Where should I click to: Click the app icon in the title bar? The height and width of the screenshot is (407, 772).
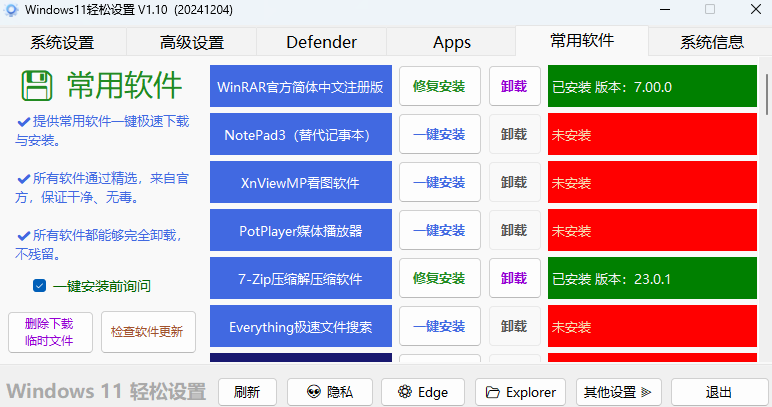click(11, 10)
